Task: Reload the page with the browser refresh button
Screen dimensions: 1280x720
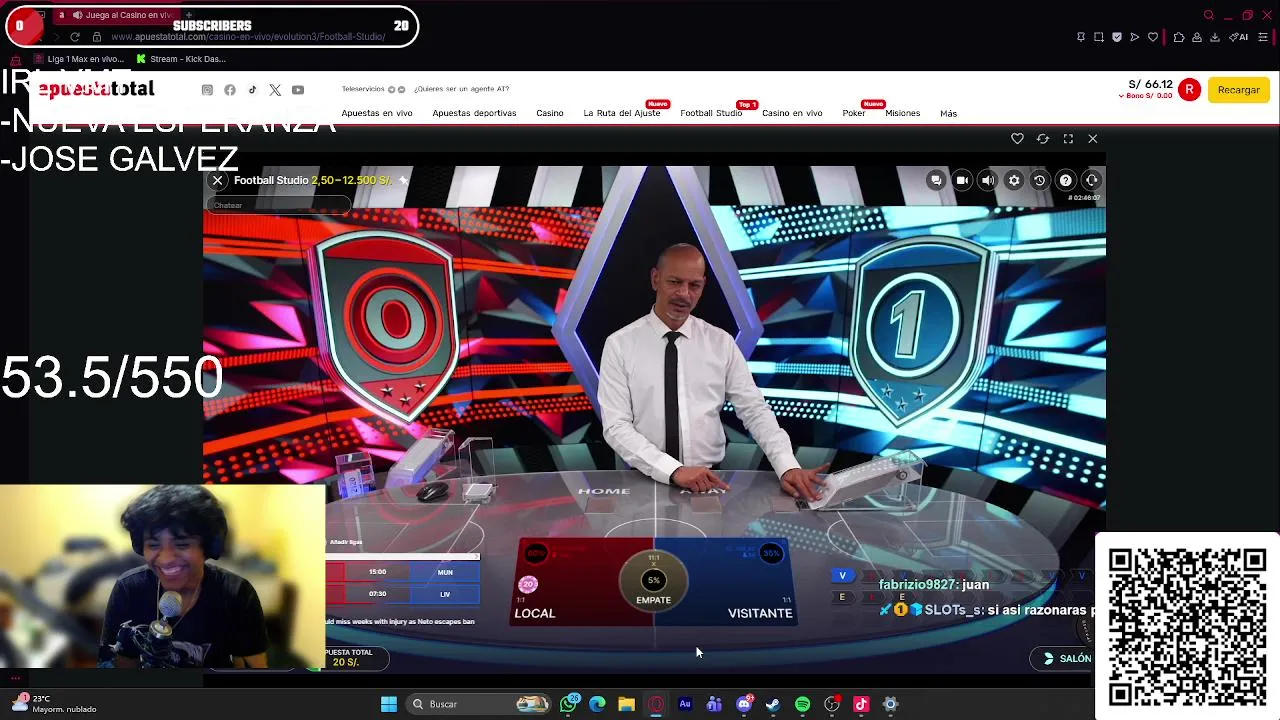Action: 75,37
